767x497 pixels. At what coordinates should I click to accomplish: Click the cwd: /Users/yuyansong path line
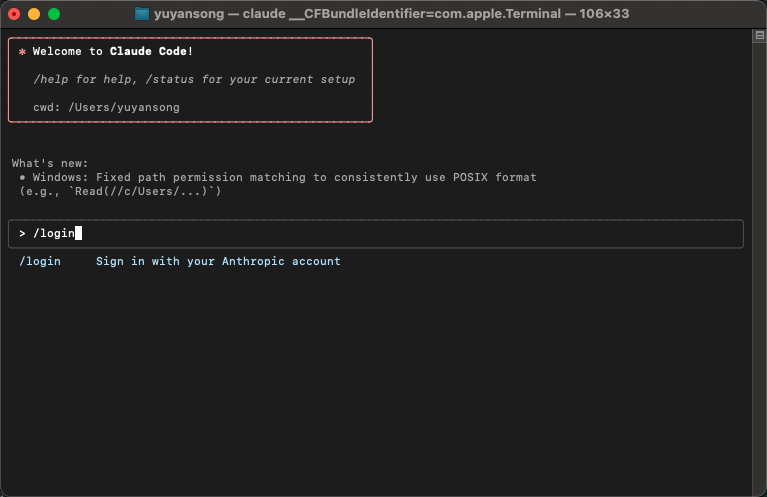click(x=106, y=107)
